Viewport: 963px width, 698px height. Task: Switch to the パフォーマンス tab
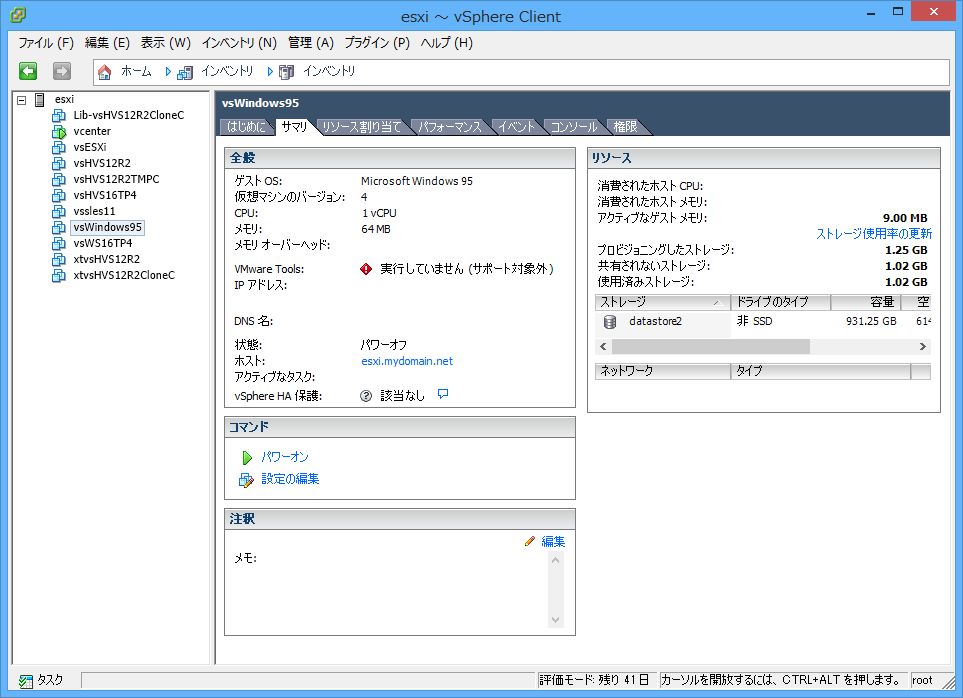(450, 127)
